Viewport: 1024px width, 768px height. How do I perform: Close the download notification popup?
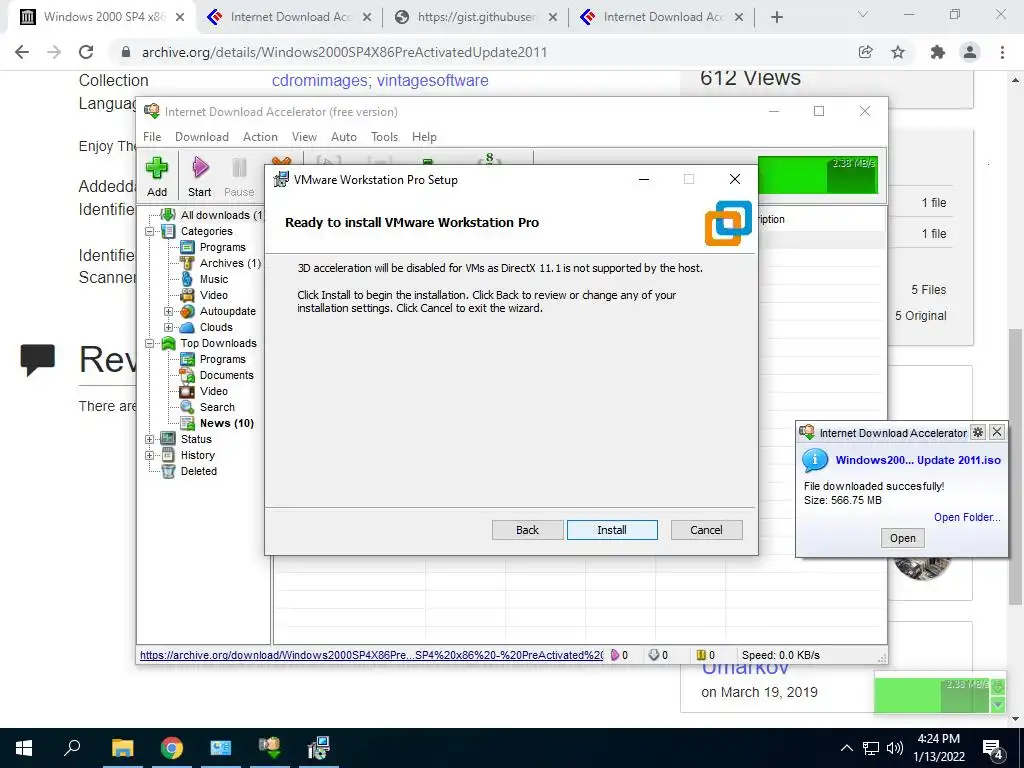tap(997, 432)
